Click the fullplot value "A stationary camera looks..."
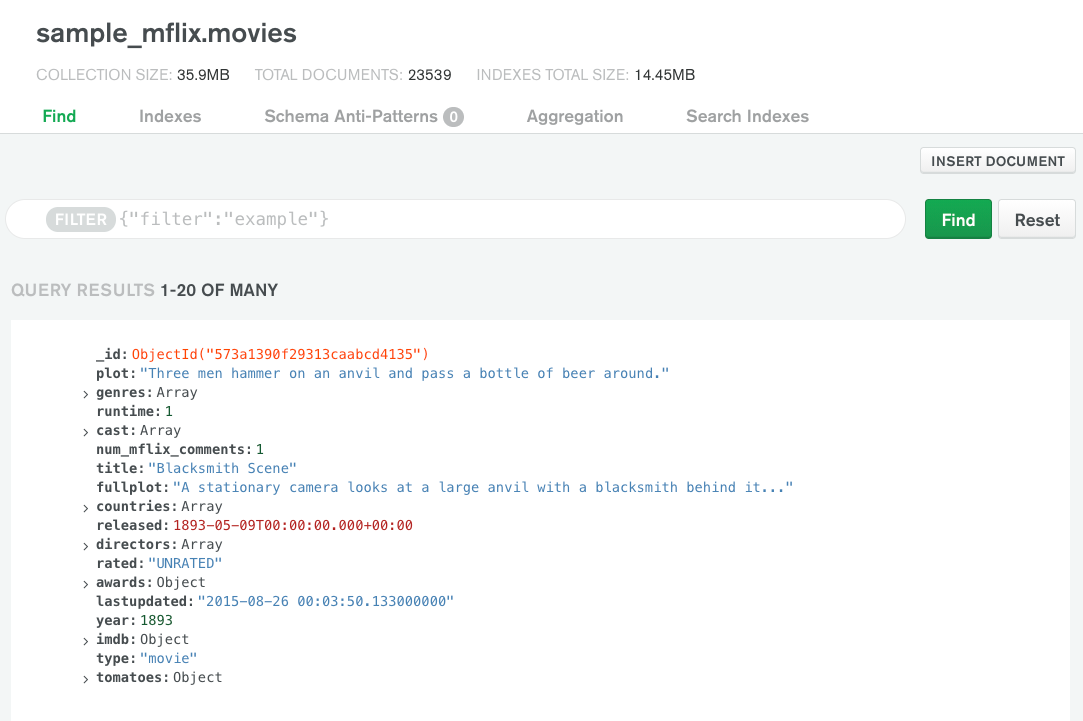 point(483,488)
